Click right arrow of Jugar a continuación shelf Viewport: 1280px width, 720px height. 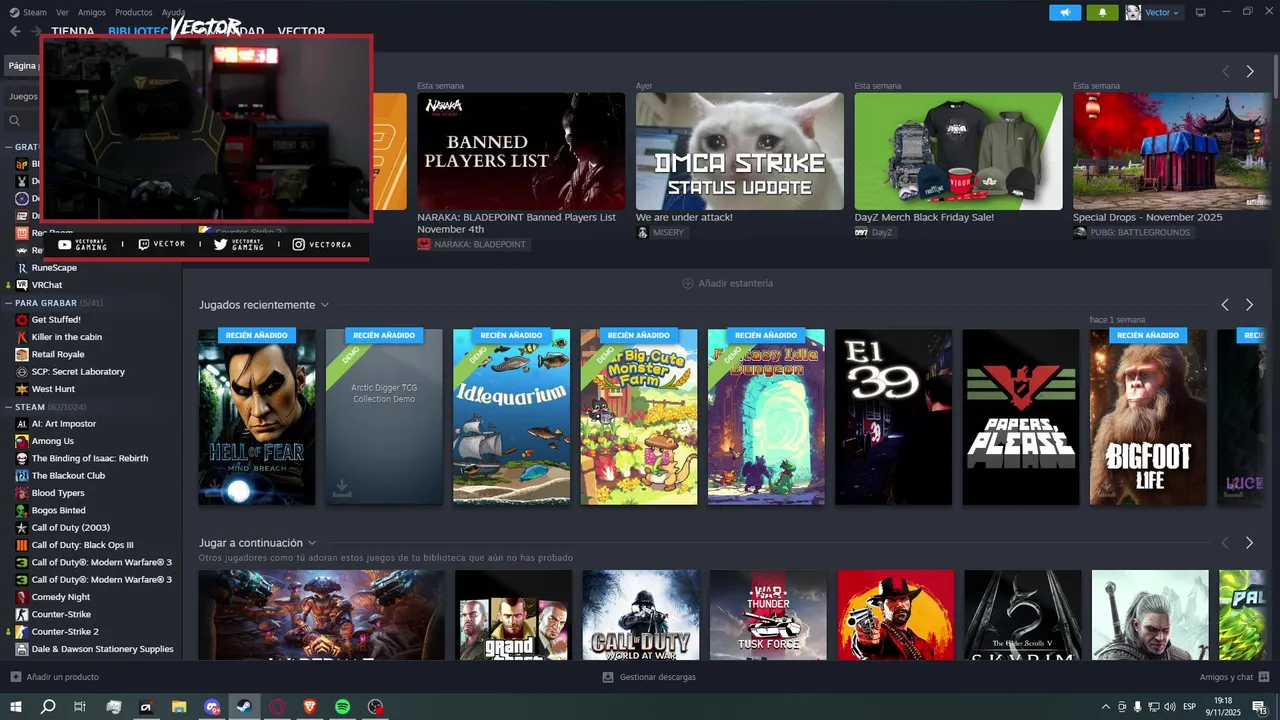[x=1249, y=542]
